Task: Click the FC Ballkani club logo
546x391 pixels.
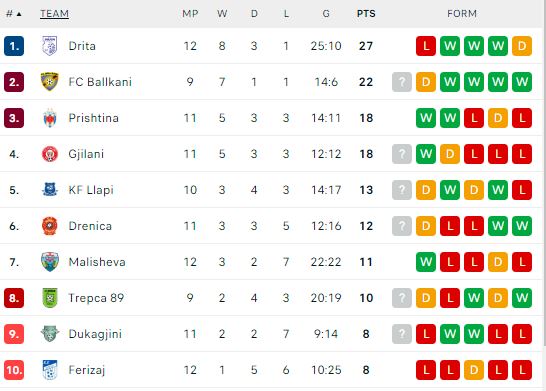Action: coord(50,82)
